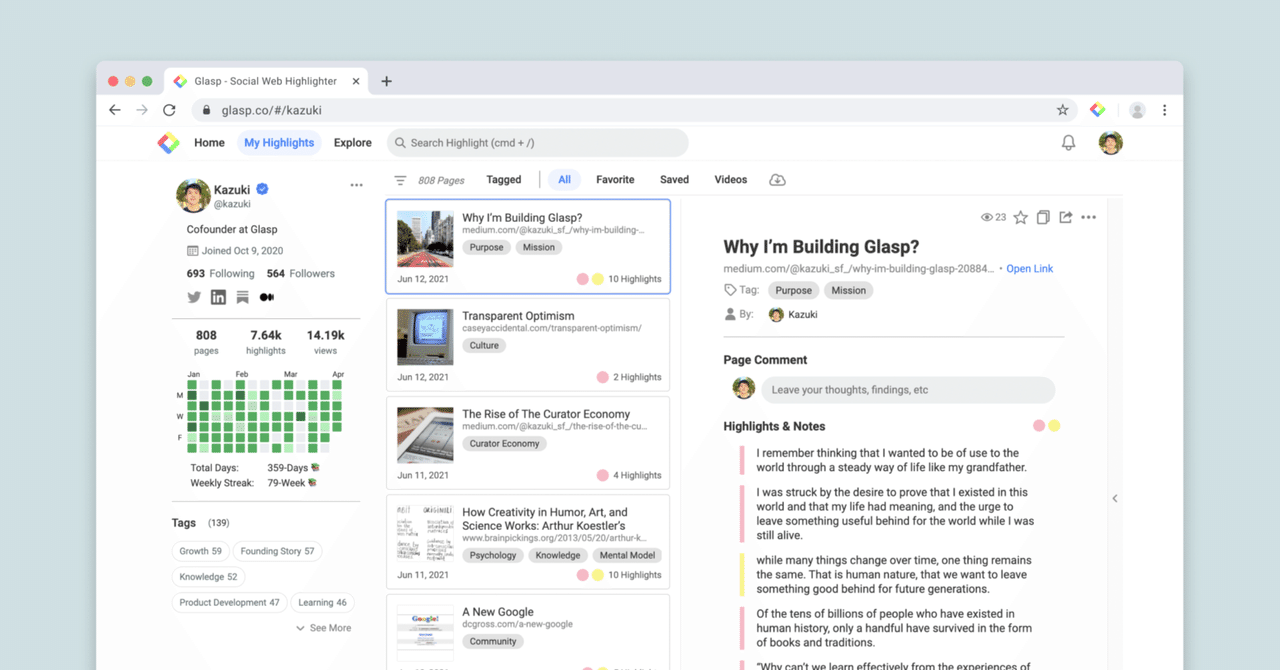Open Kazuki's LinkedIn profile icon
The height and width of the screenshot is (670, 1280).
pos(218,297)
